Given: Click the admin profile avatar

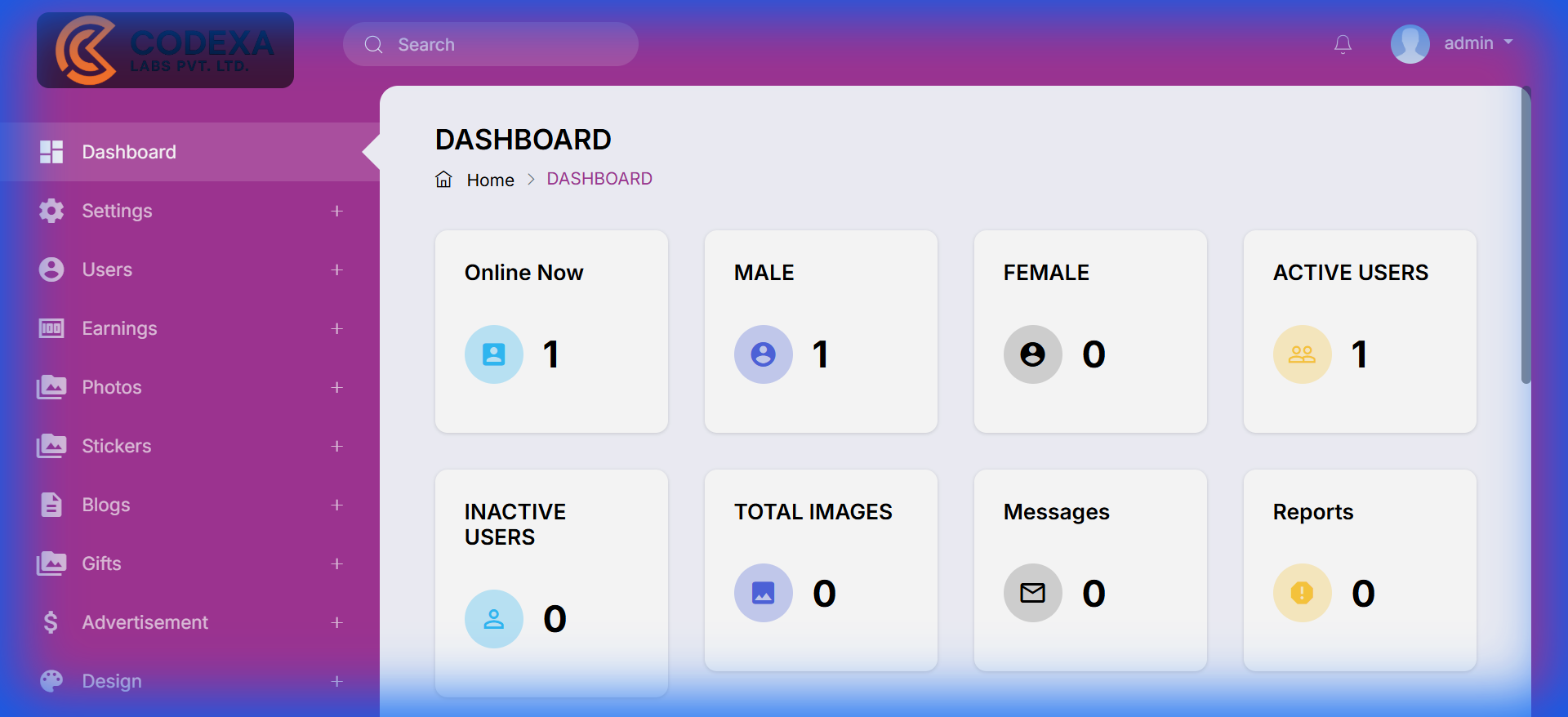Looking at the screenshot, I should 1410,44.
